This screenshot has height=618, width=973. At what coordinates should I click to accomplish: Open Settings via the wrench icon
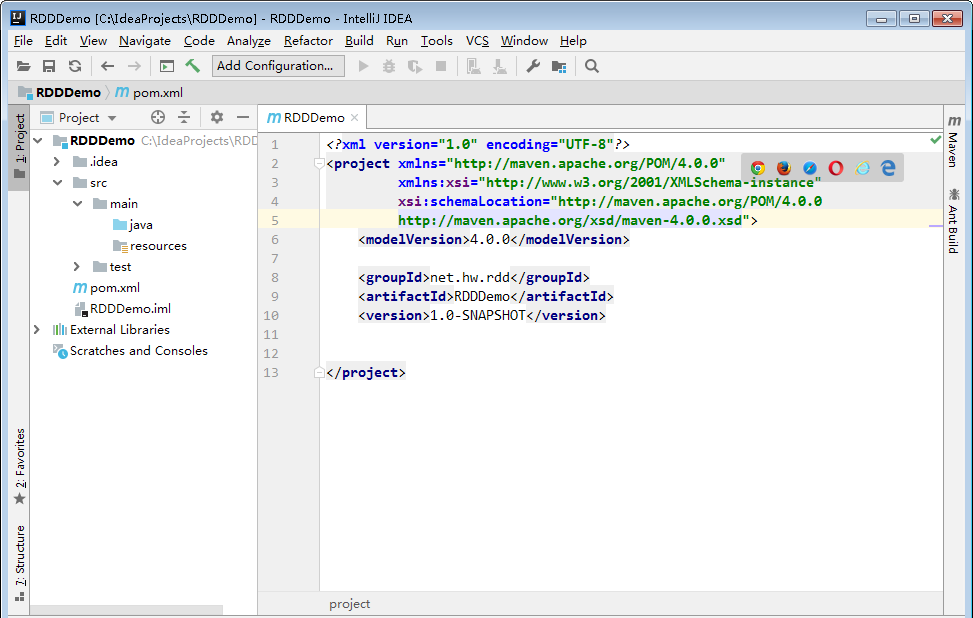click(533, 66)
